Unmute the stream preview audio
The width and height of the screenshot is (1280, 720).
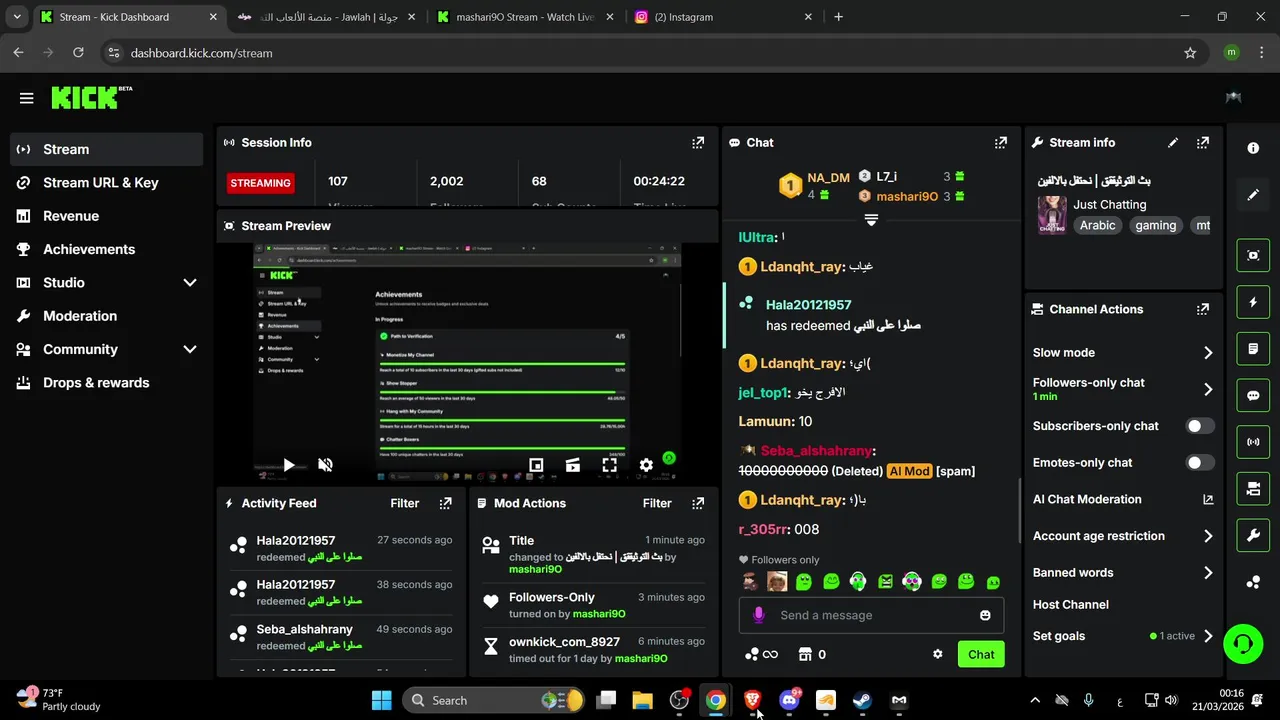[x=325, y=465]
